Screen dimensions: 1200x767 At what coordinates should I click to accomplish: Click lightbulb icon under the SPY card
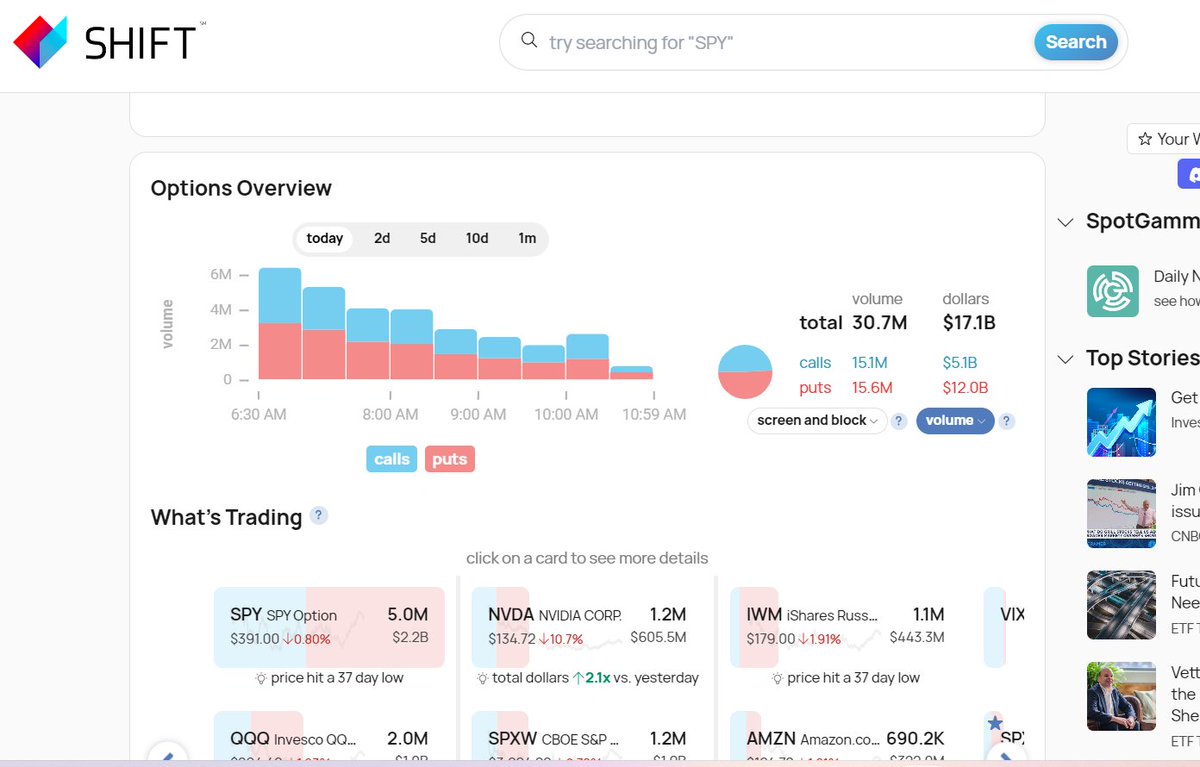261,678
